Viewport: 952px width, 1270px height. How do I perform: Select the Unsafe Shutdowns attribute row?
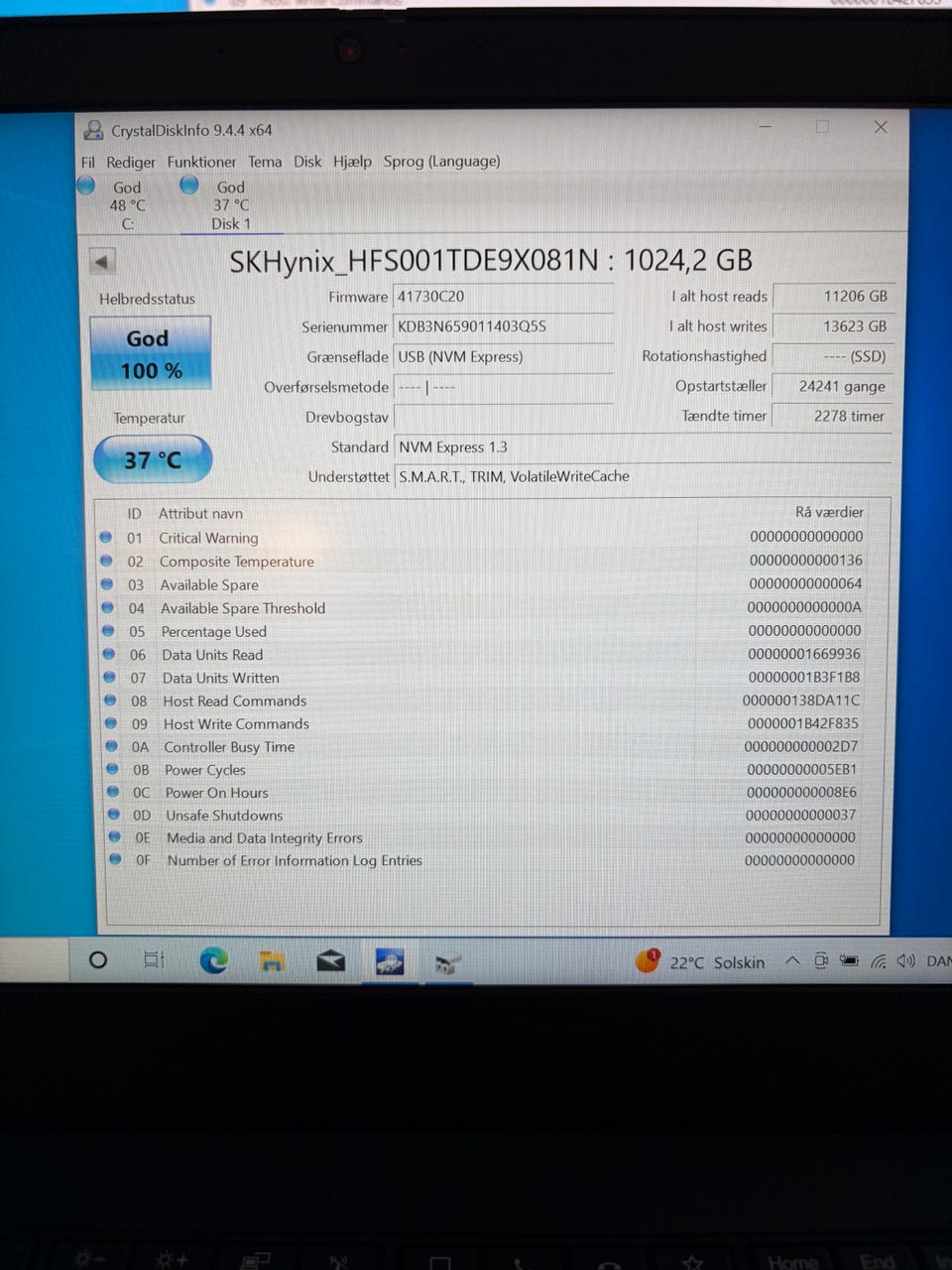tap(484, 815)
